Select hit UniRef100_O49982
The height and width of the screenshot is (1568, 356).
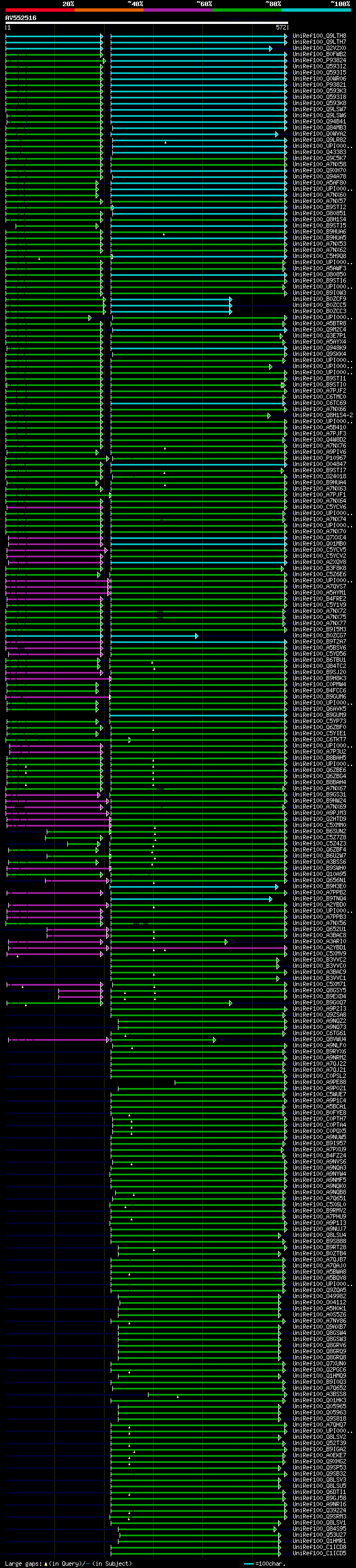(x=319, y=1296)
